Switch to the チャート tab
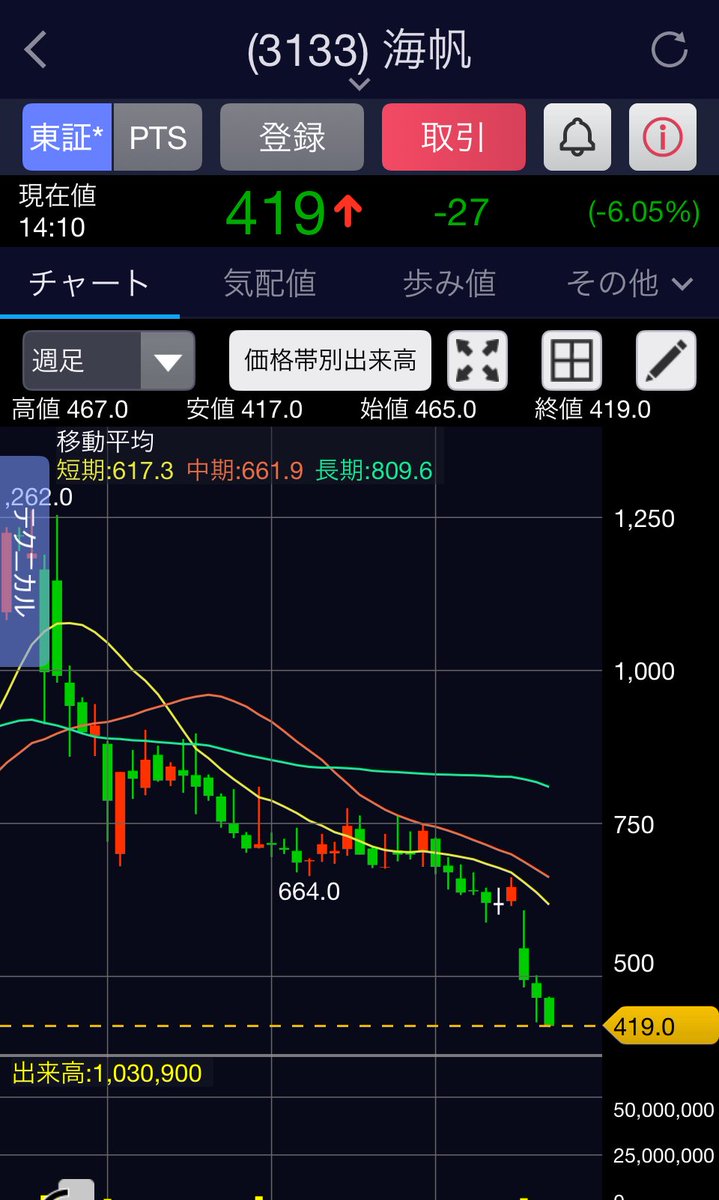Image resolution: width=719 pixels, height=1200 pixels. click(x=90, y=284)
